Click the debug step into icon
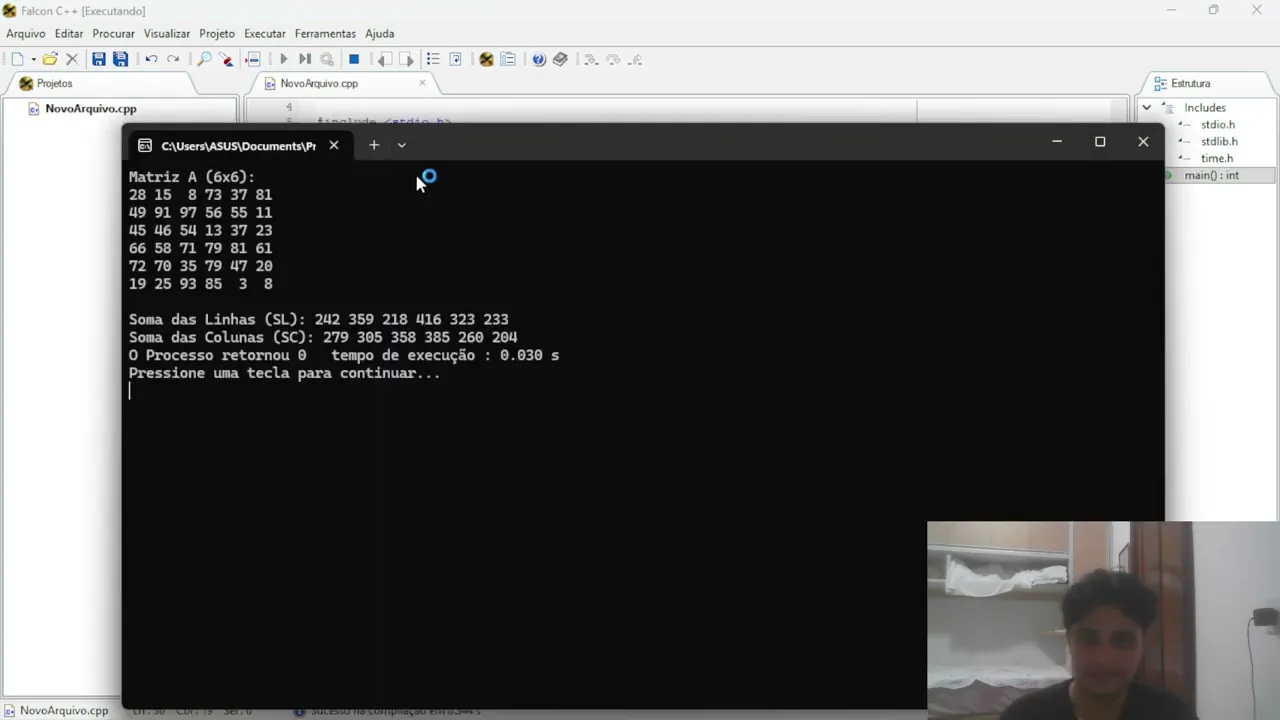This screenshot has width=1280, height=720. [x=591, y=59]
